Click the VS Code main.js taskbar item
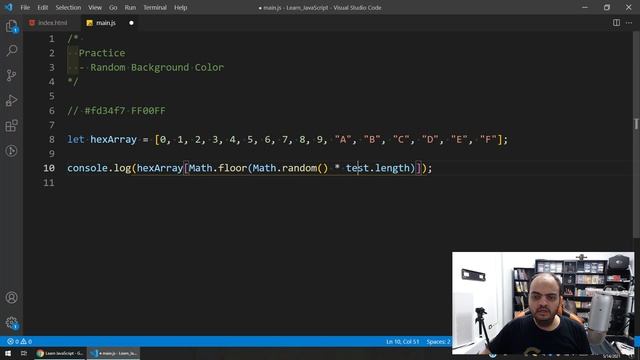640x360 pixels. tap(114, 353)
